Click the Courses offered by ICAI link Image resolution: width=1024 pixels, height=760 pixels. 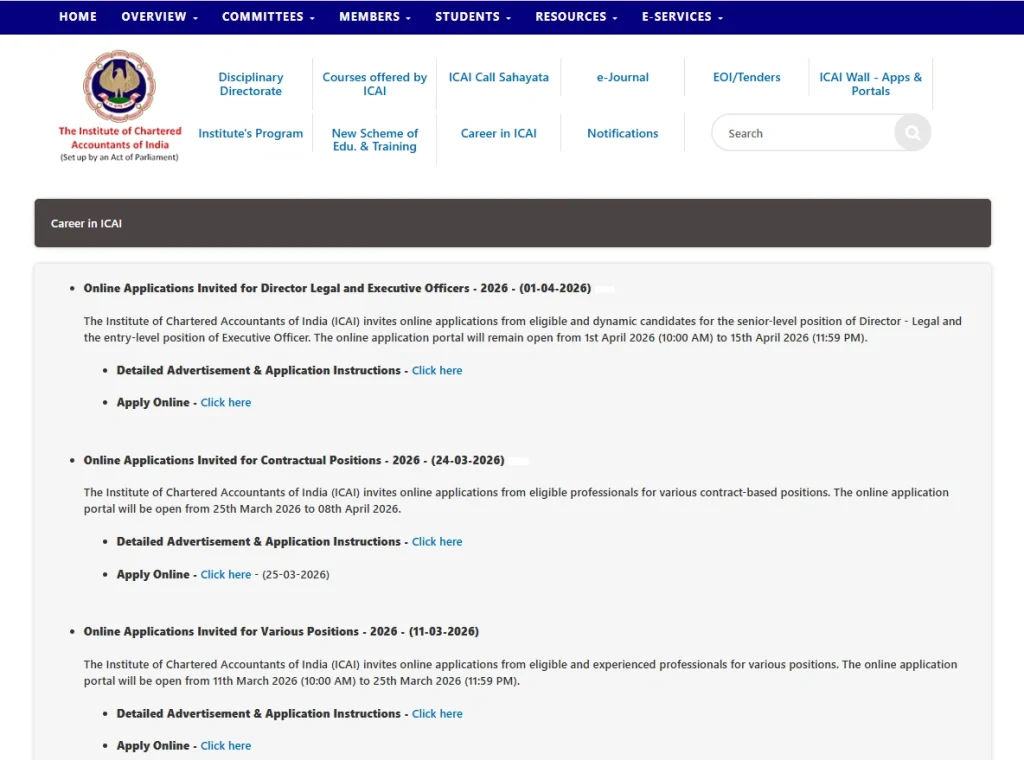click(374, 84)
